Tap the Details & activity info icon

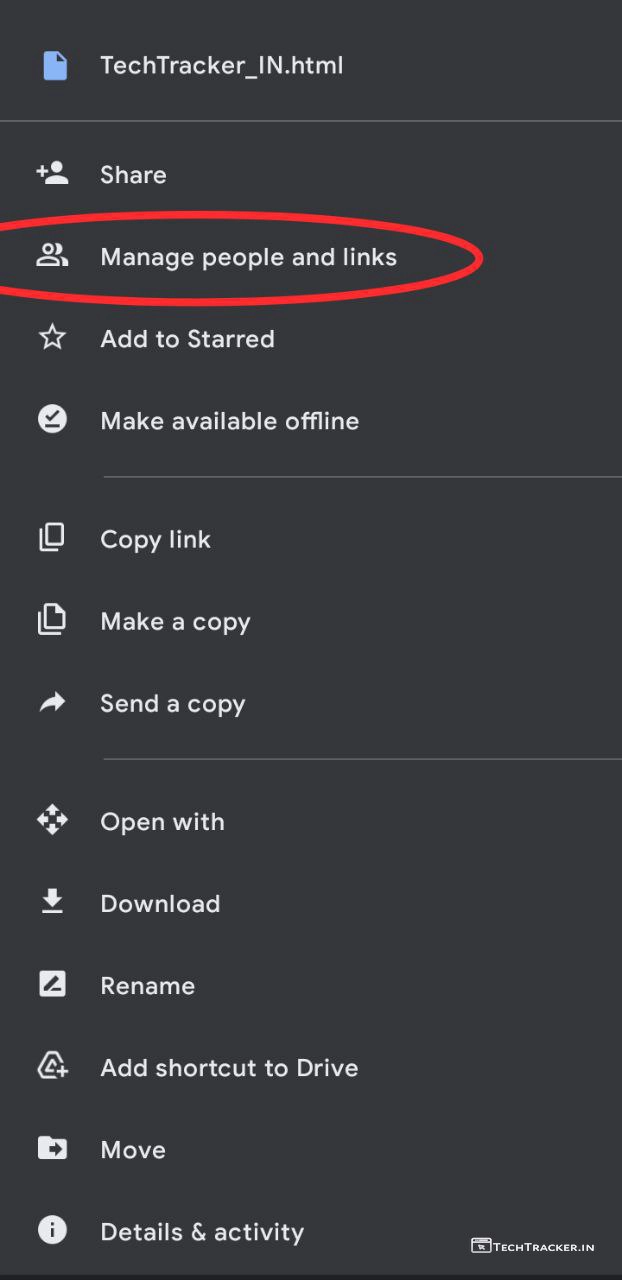click(x=52, y=1231)
